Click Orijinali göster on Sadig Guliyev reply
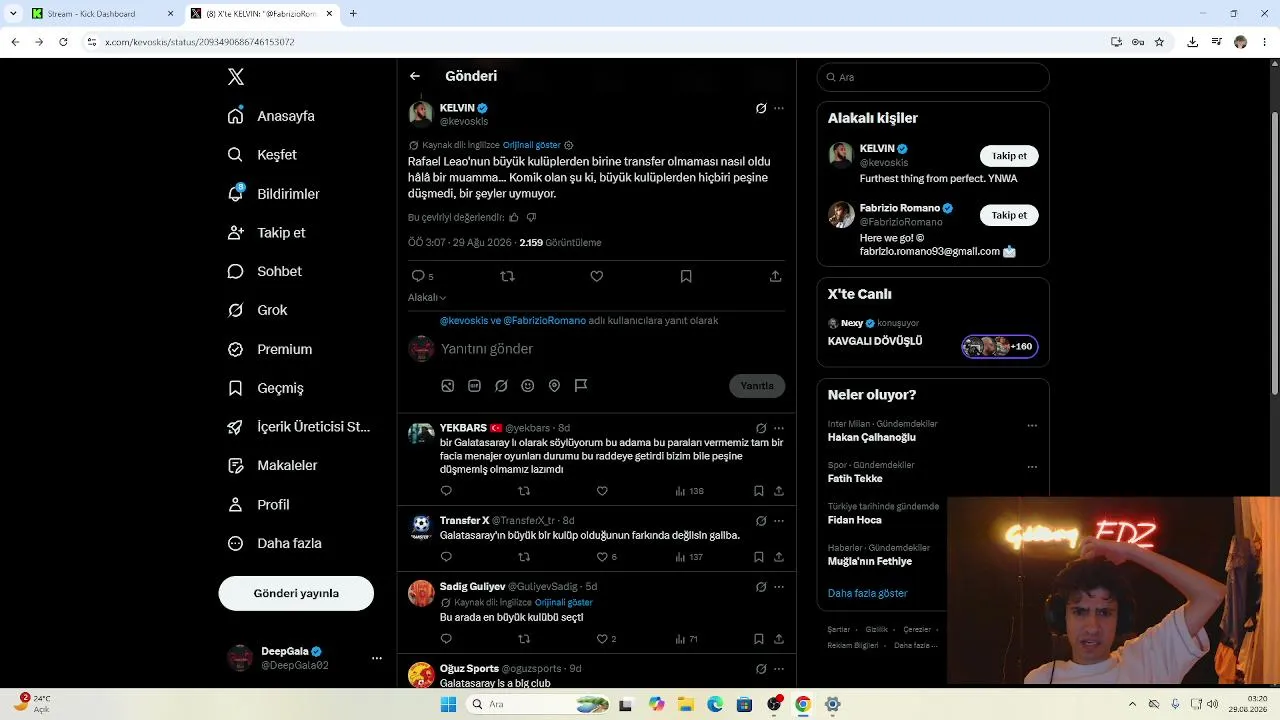The height and width of the screenshot is (720, 1280). point(564,603)
